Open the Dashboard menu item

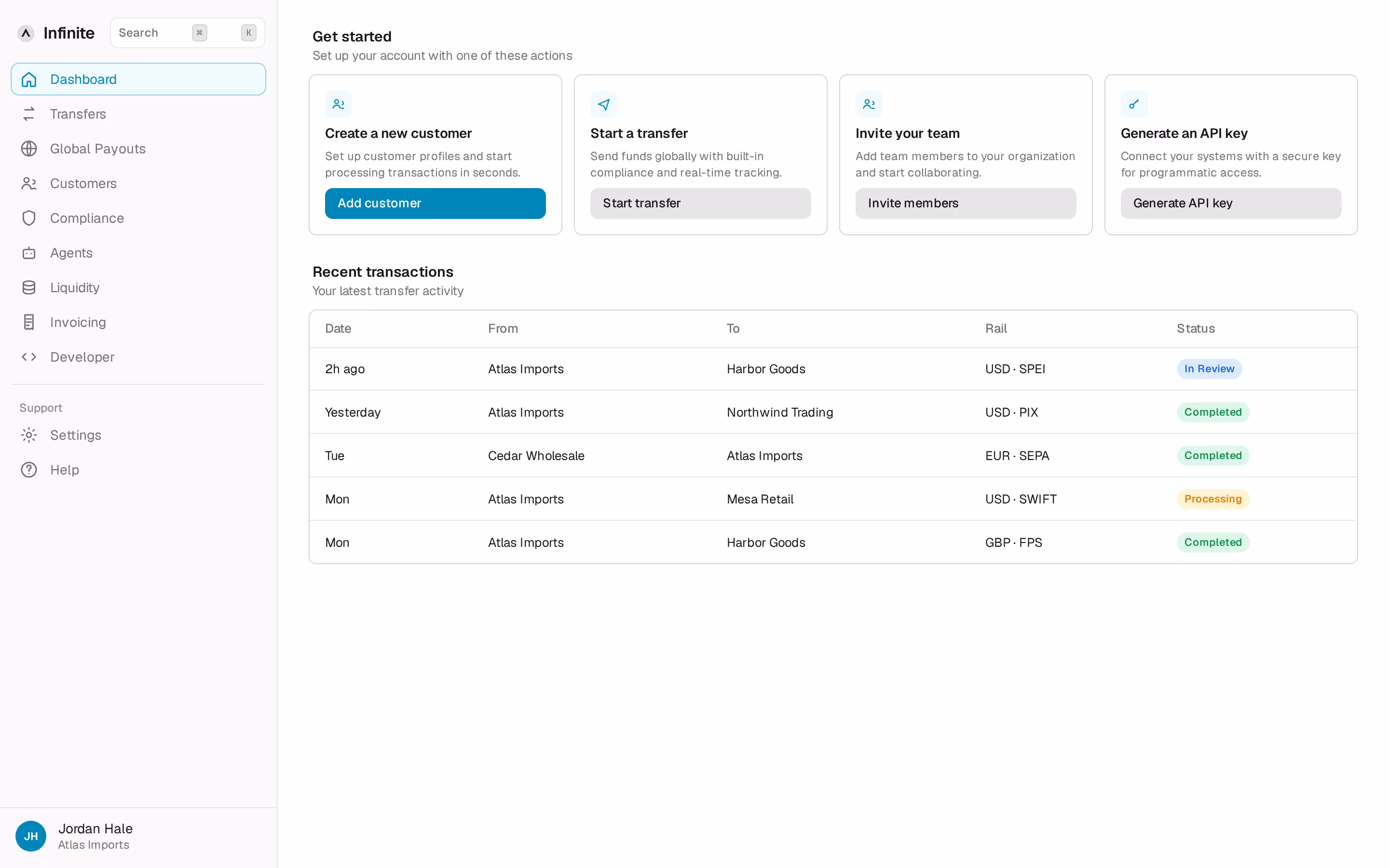pyautogui.click(x=138, y=79)
